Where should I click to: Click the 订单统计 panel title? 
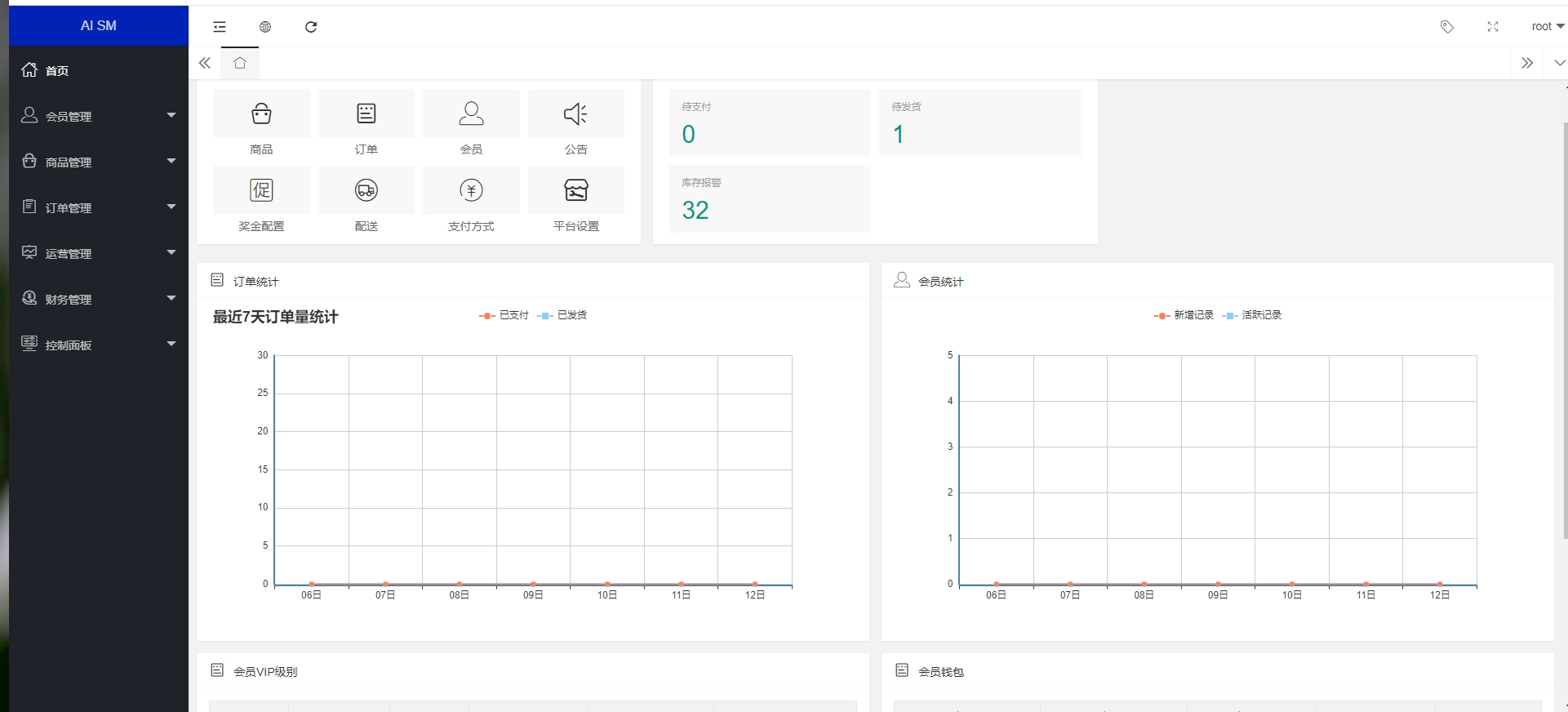pos(256,281)
